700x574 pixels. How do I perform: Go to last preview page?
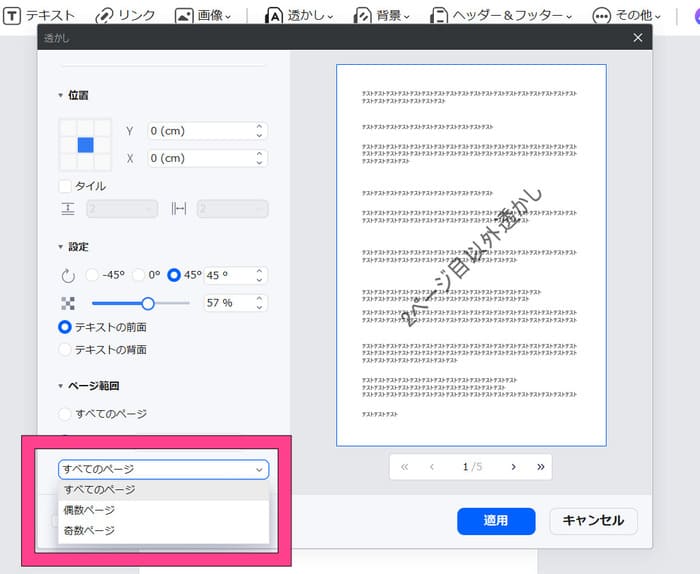pyautogui.click(x=541, y=467)
